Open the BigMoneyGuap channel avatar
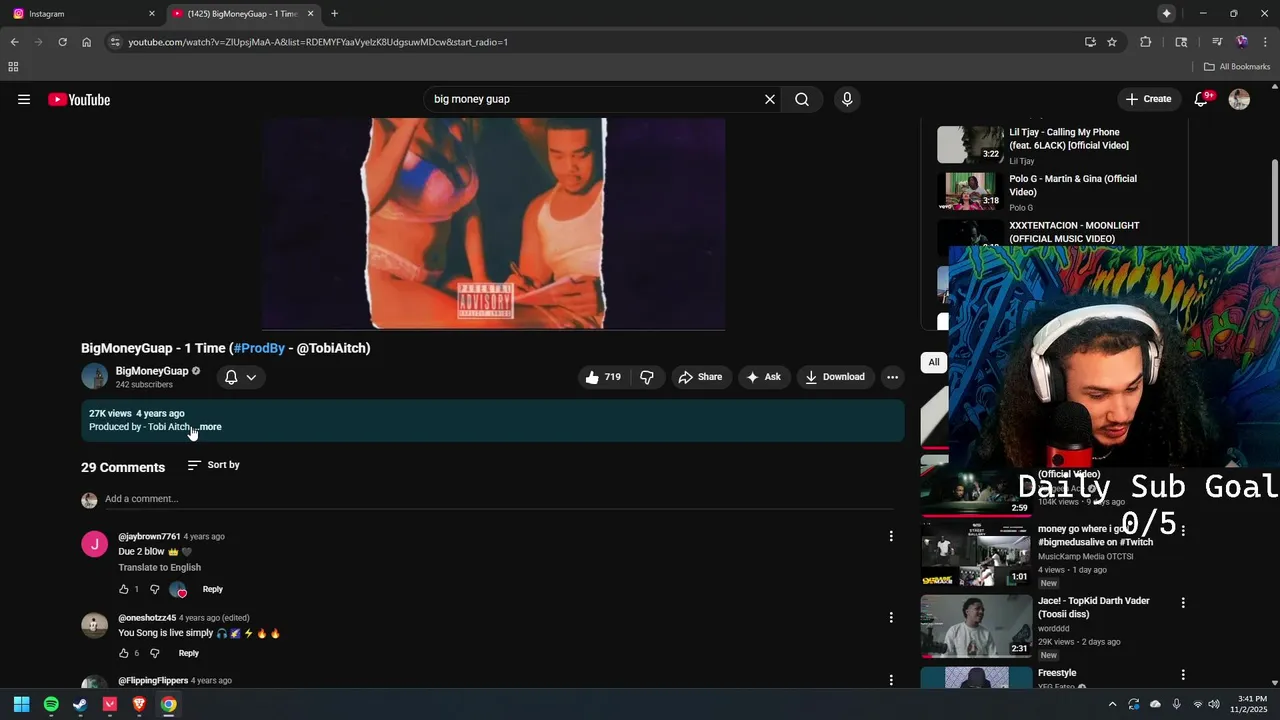 coord(94,376)
